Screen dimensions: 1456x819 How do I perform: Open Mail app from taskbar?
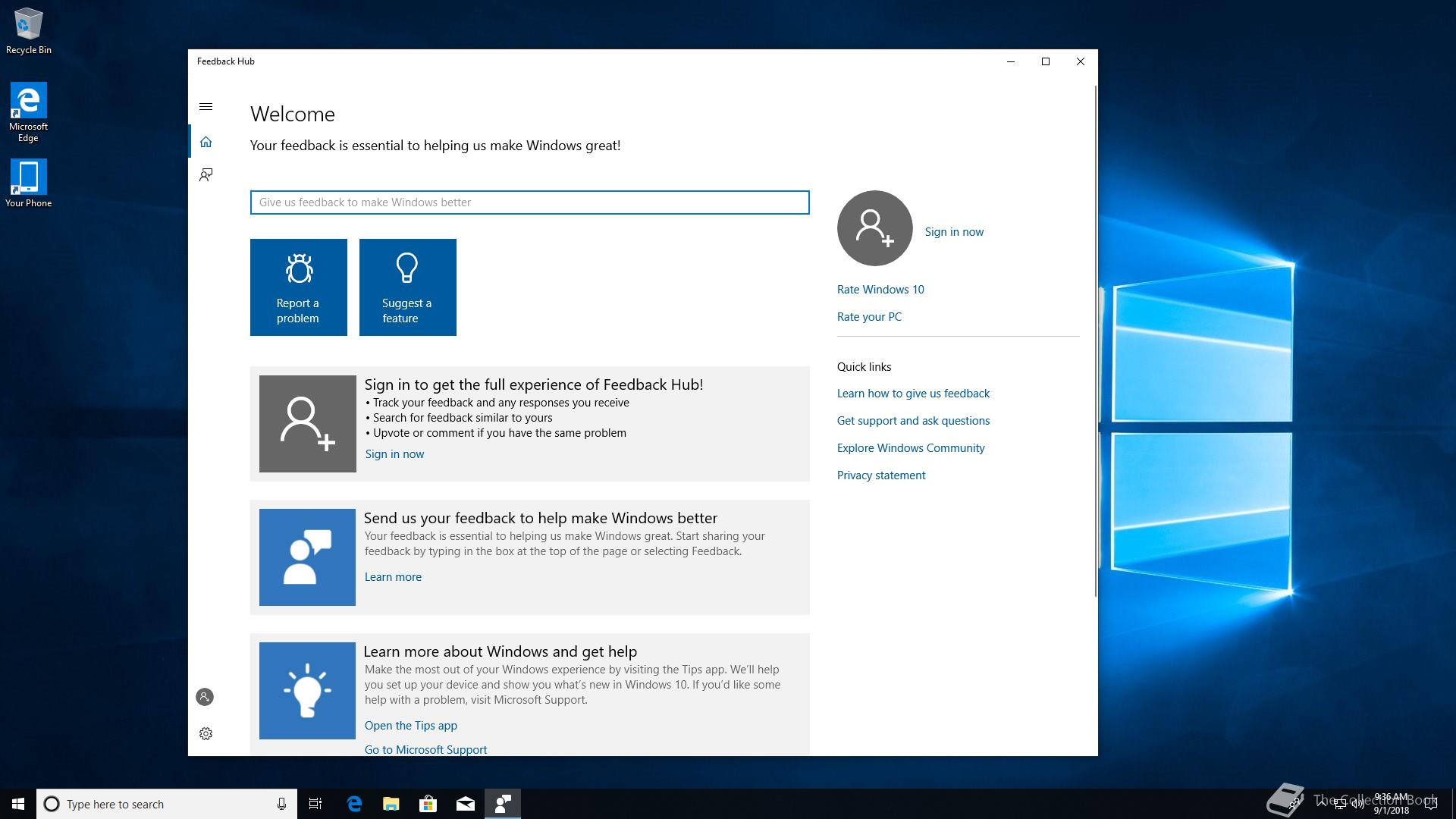click(466, 804)
